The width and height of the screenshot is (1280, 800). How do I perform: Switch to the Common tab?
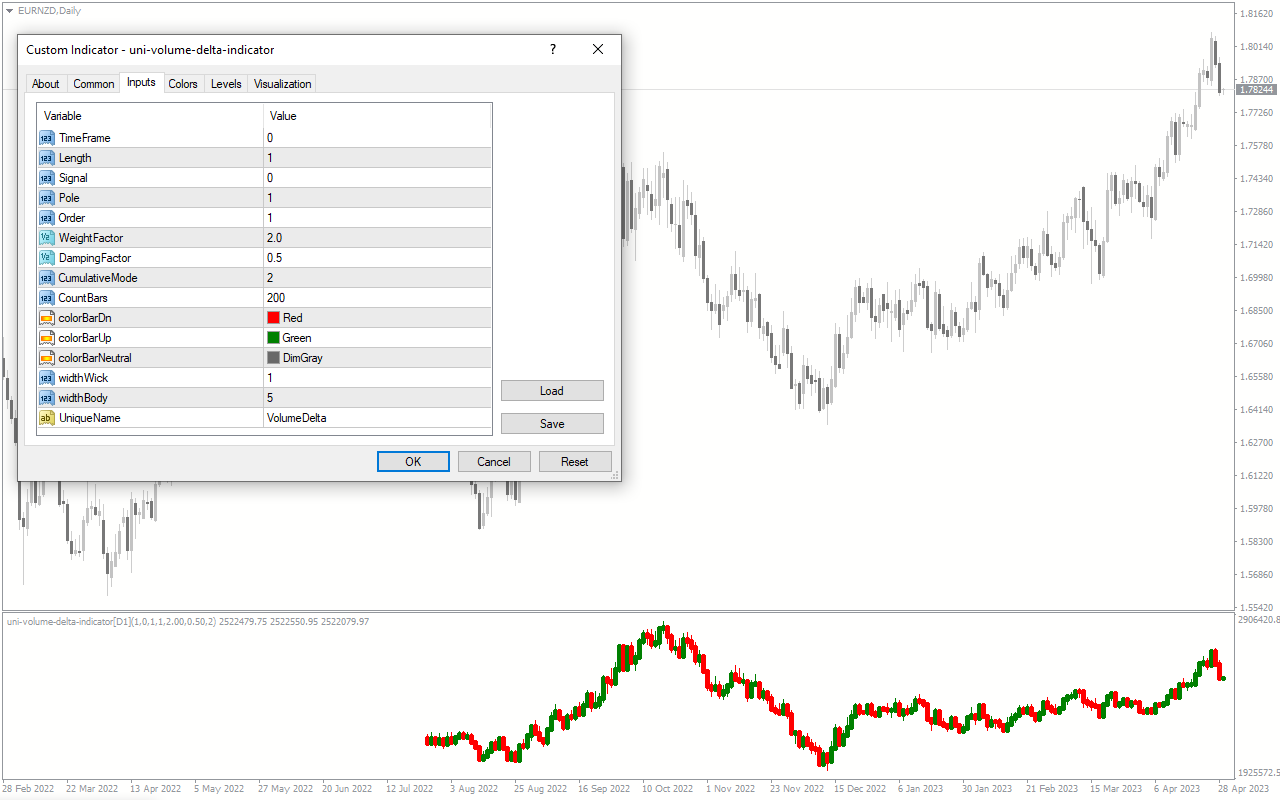click(94, 84)
